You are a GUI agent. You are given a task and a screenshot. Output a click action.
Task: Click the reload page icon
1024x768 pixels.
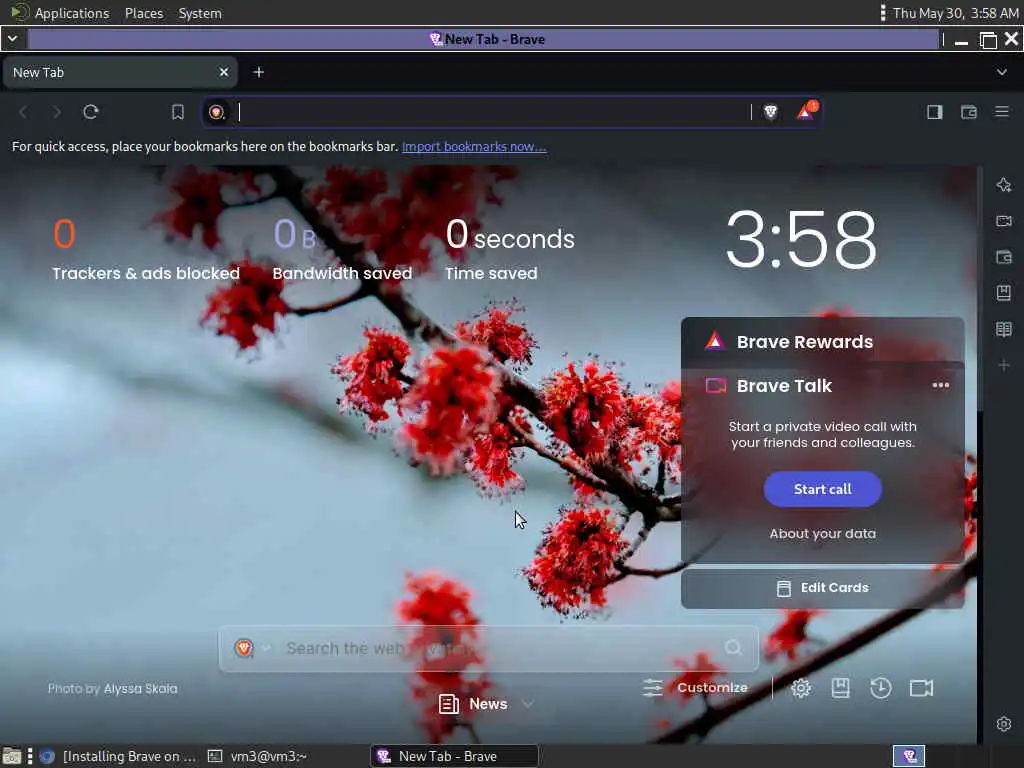coord(91,112)
